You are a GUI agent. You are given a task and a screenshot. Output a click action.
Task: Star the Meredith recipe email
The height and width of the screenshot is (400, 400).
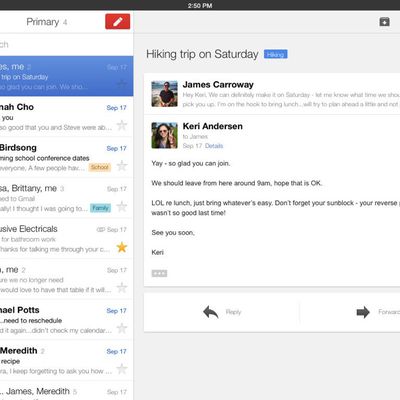click(122, 369)
